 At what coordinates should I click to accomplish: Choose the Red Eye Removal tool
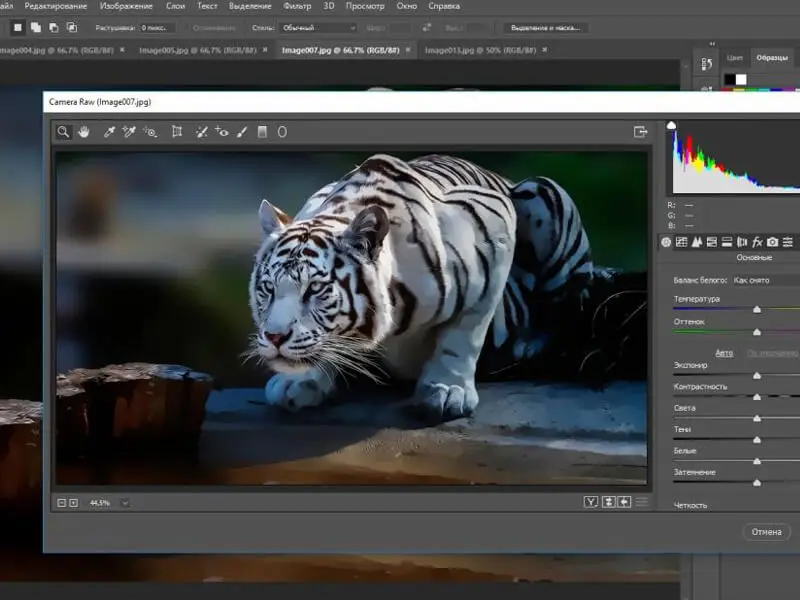click(222, 131)
